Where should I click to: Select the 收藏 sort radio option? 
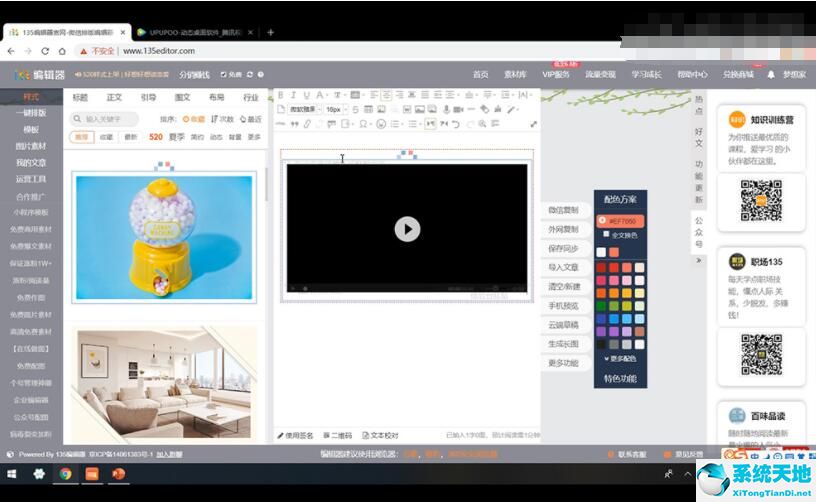pos(187,119)
